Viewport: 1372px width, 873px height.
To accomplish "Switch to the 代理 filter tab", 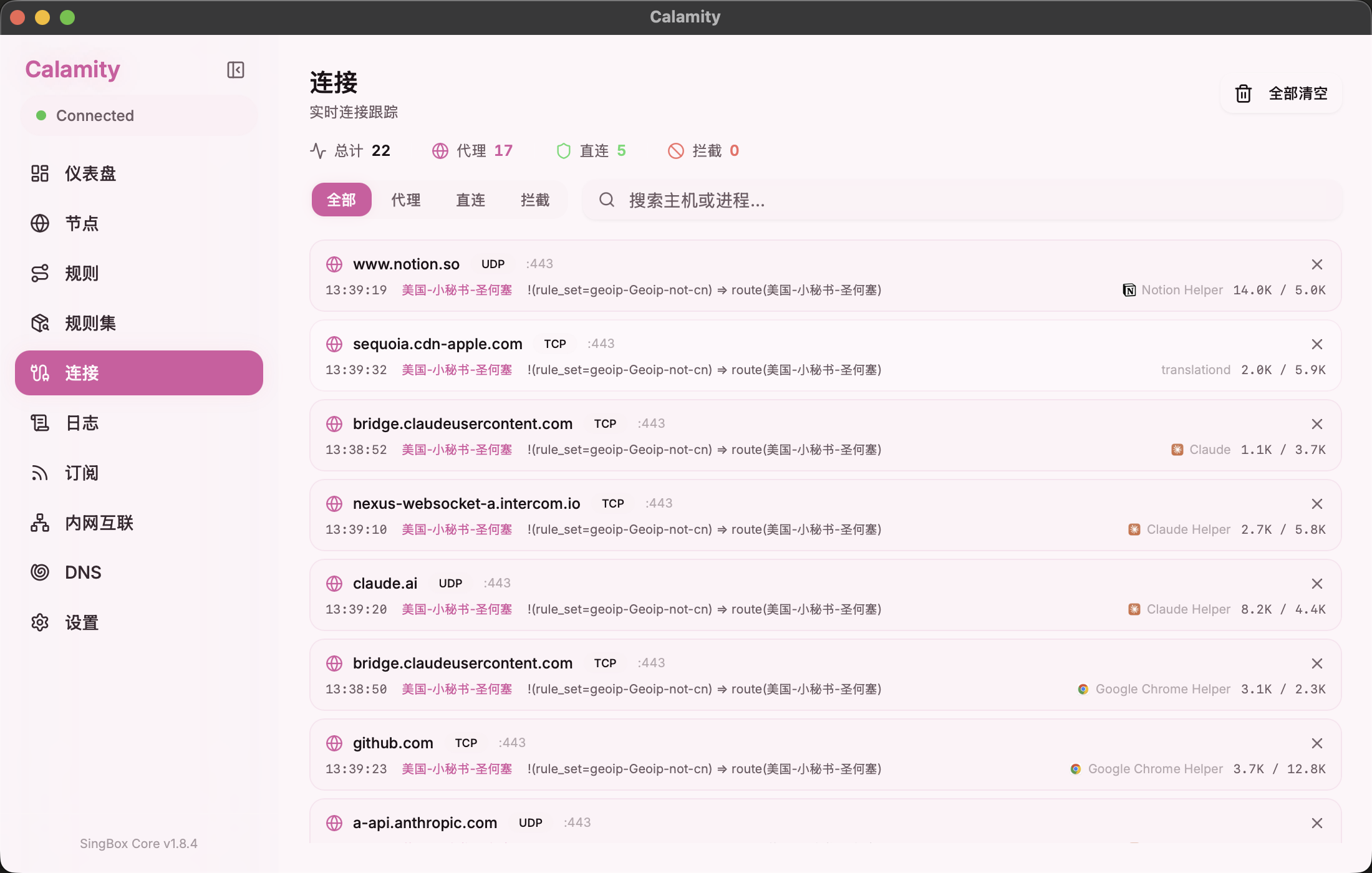I will click(x=406, y=200).
